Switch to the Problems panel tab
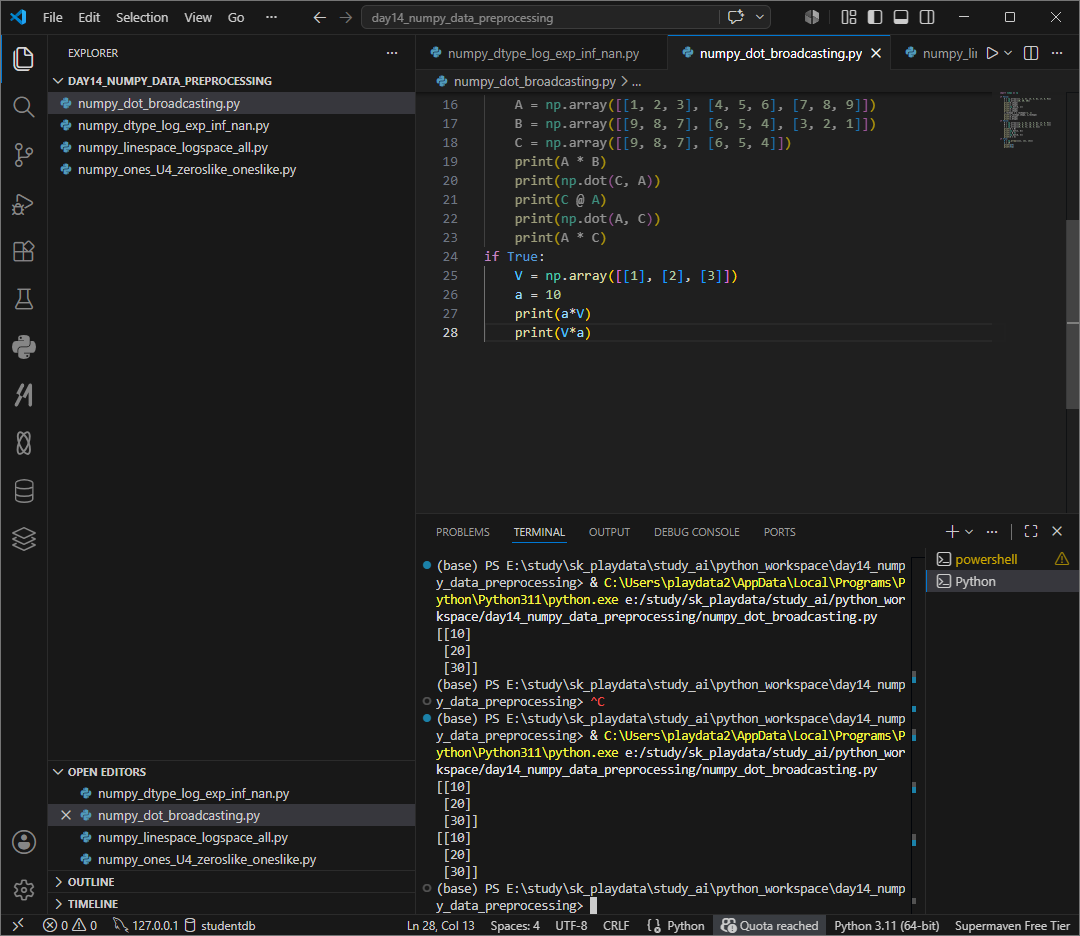Screen dimensions: 1080x936 (463, 532)
